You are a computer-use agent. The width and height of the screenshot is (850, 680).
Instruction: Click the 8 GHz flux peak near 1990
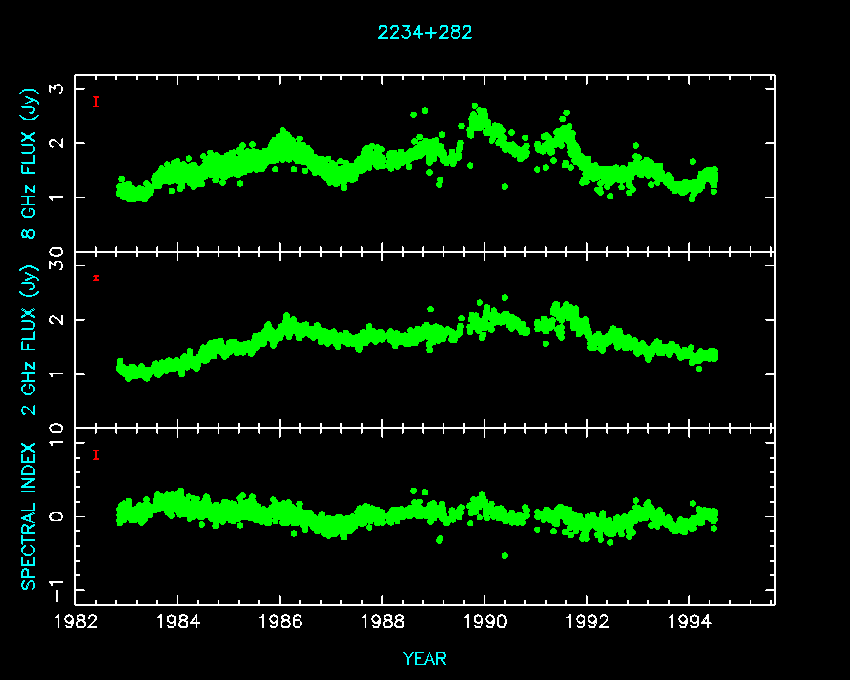(x=476, y=108)
